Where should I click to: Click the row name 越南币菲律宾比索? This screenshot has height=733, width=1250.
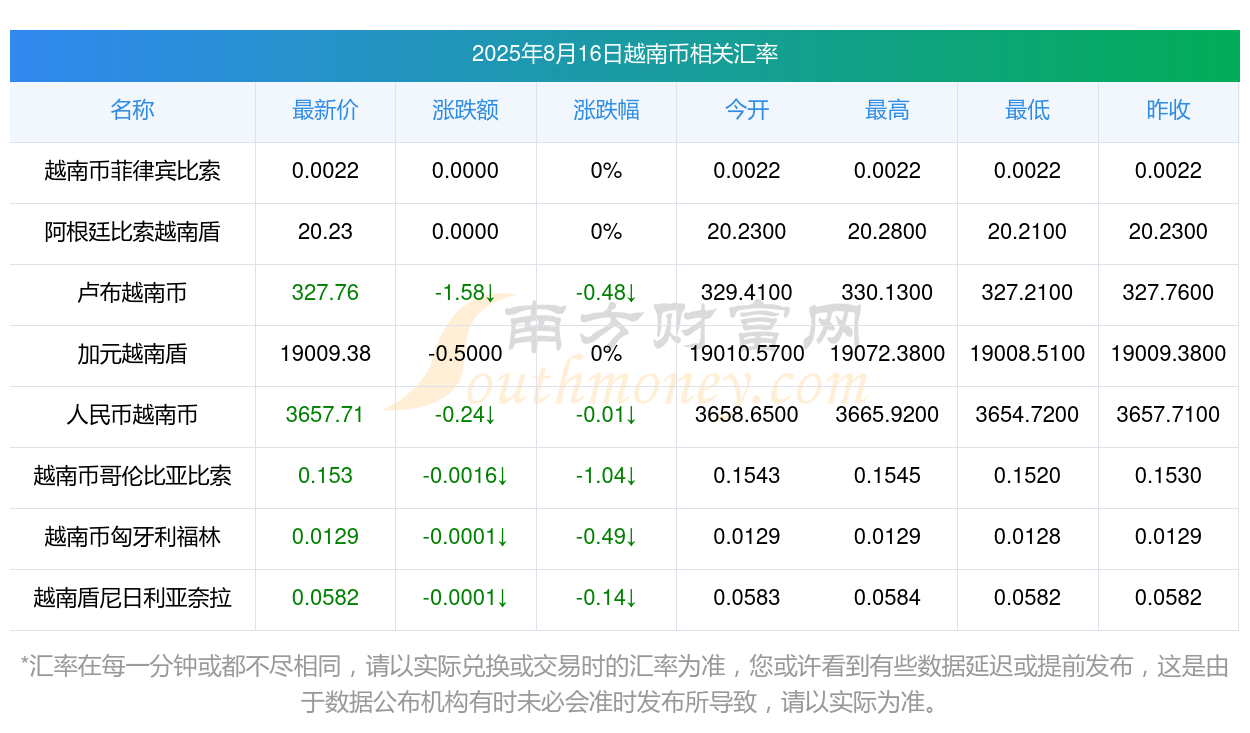[x=132, y=171]
